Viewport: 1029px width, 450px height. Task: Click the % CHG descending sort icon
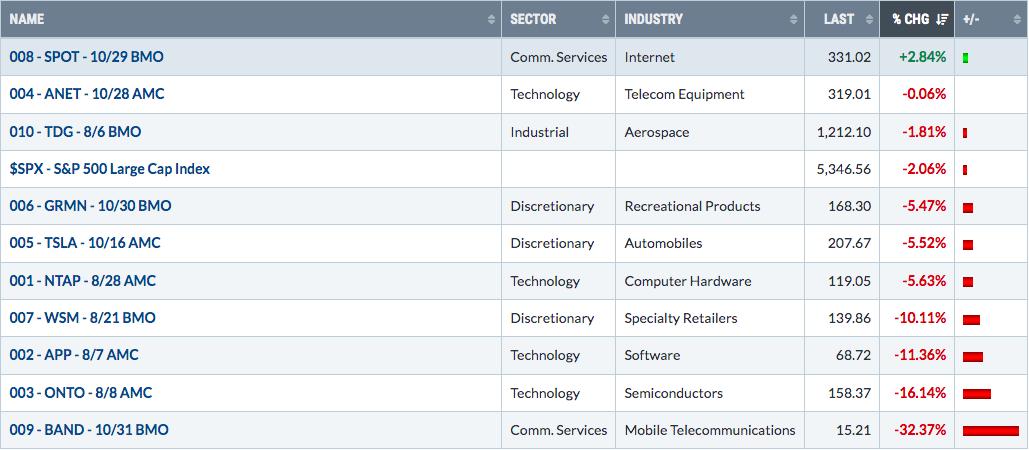point(942,20)
